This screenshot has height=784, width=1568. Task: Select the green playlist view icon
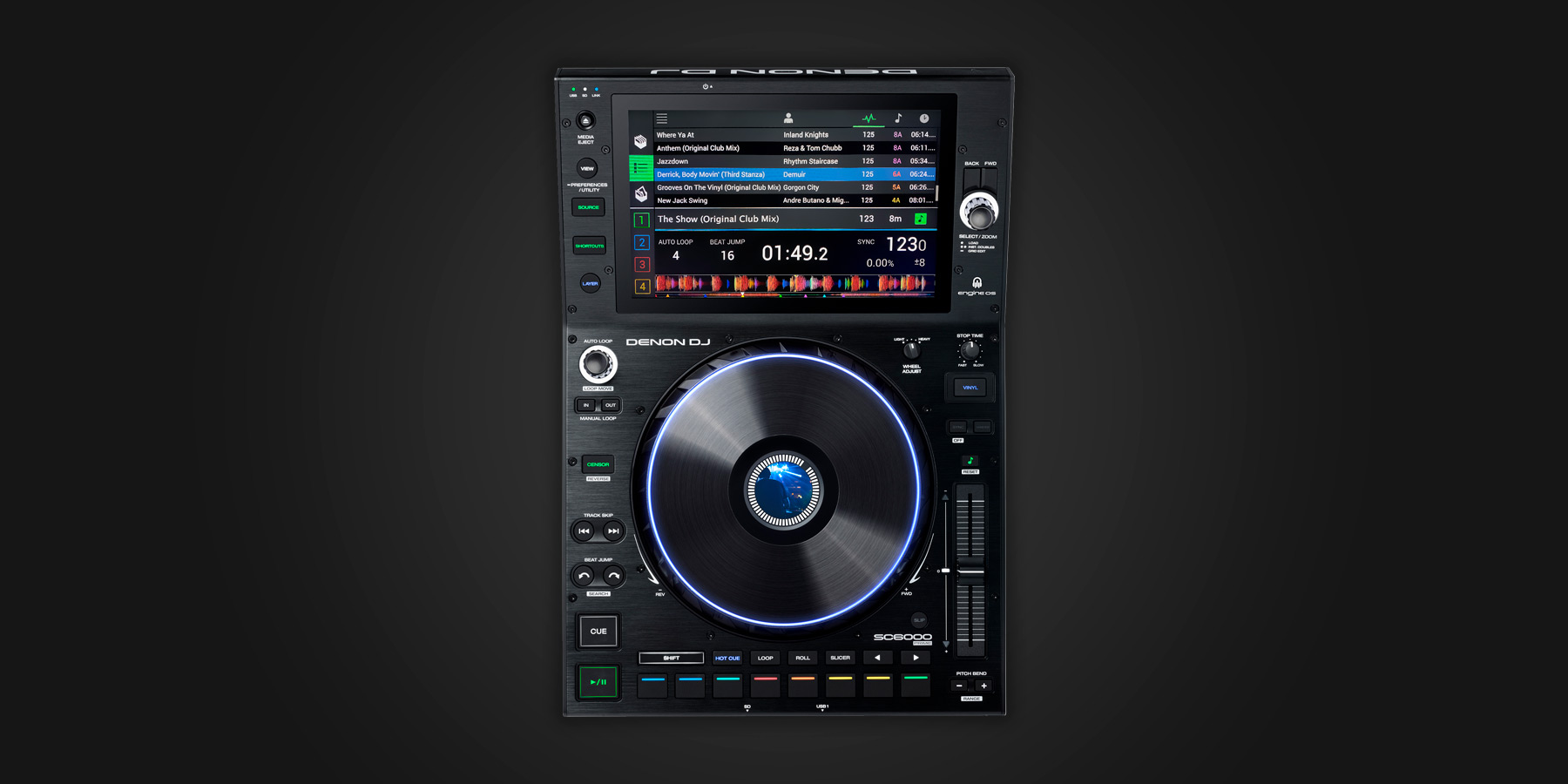pos(641,167)
